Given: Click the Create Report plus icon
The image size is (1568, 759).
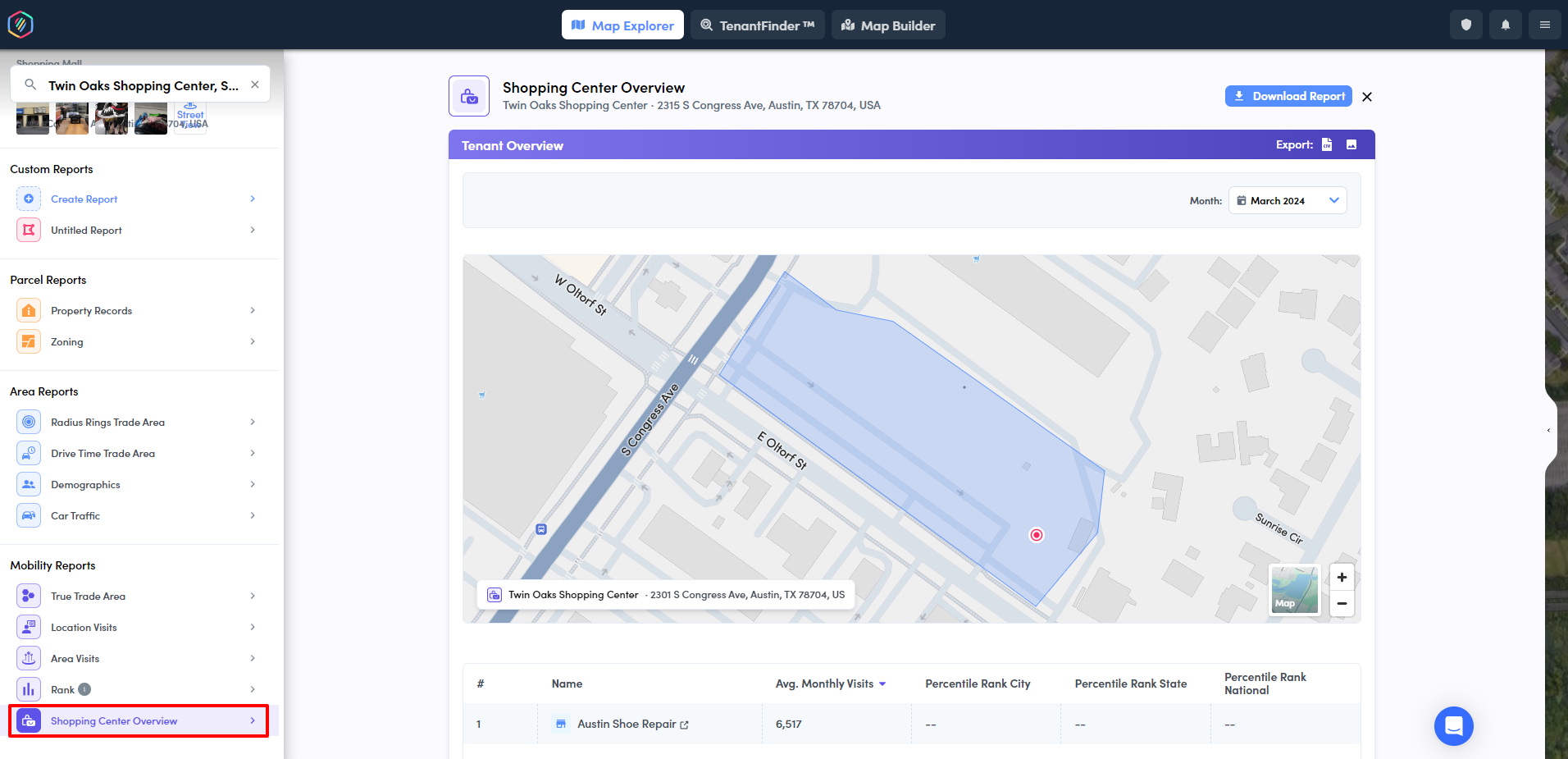Looking at the screenshot, I should [29, 199].
